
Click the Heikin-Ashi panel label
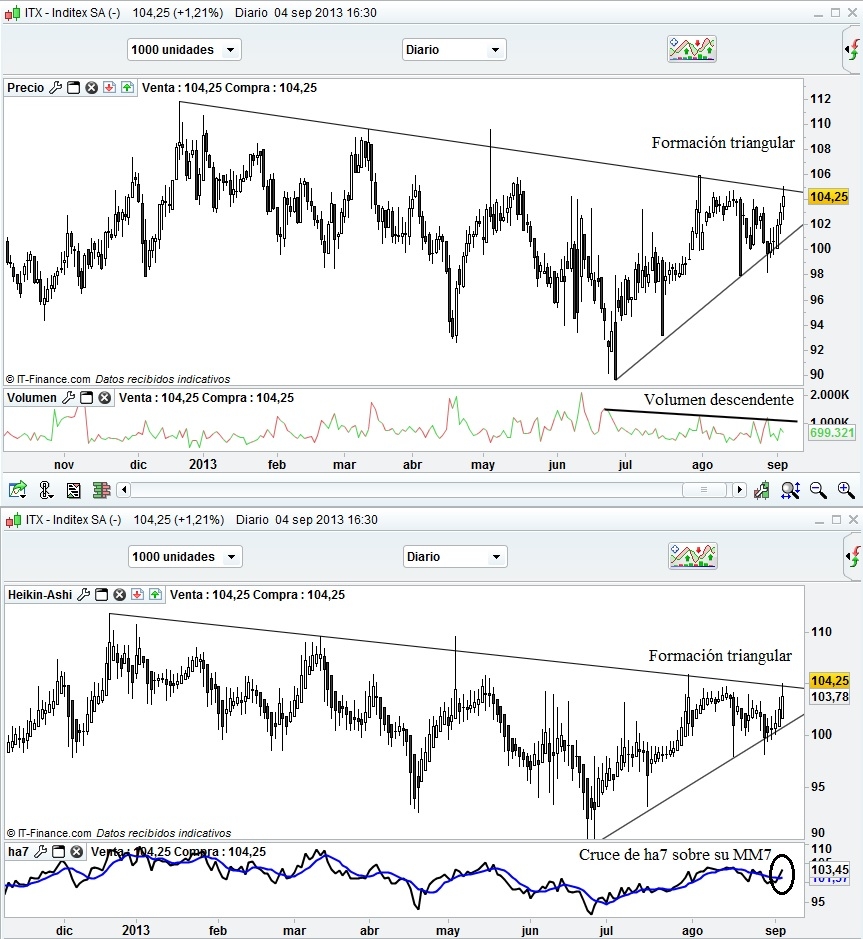tap(40, 595)
